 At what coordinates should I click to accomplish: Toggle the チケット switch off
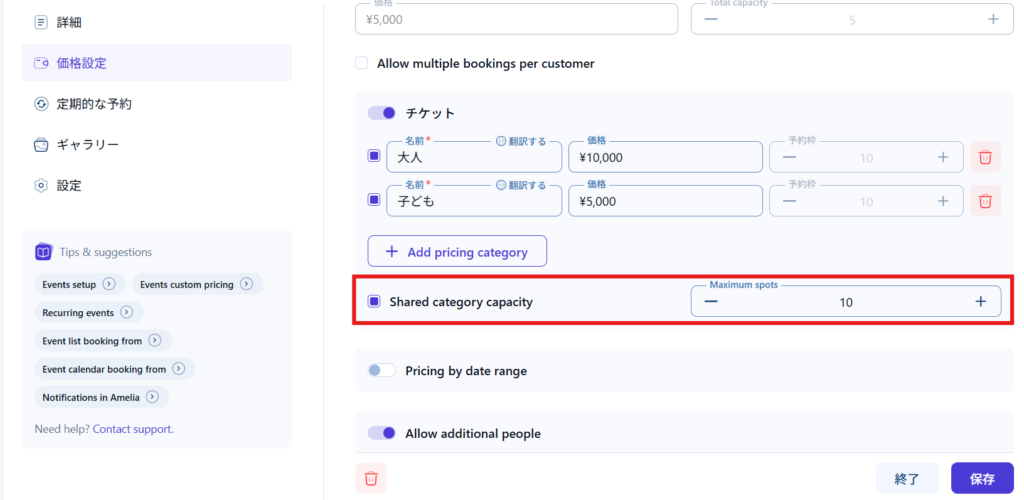coord(382,113)
